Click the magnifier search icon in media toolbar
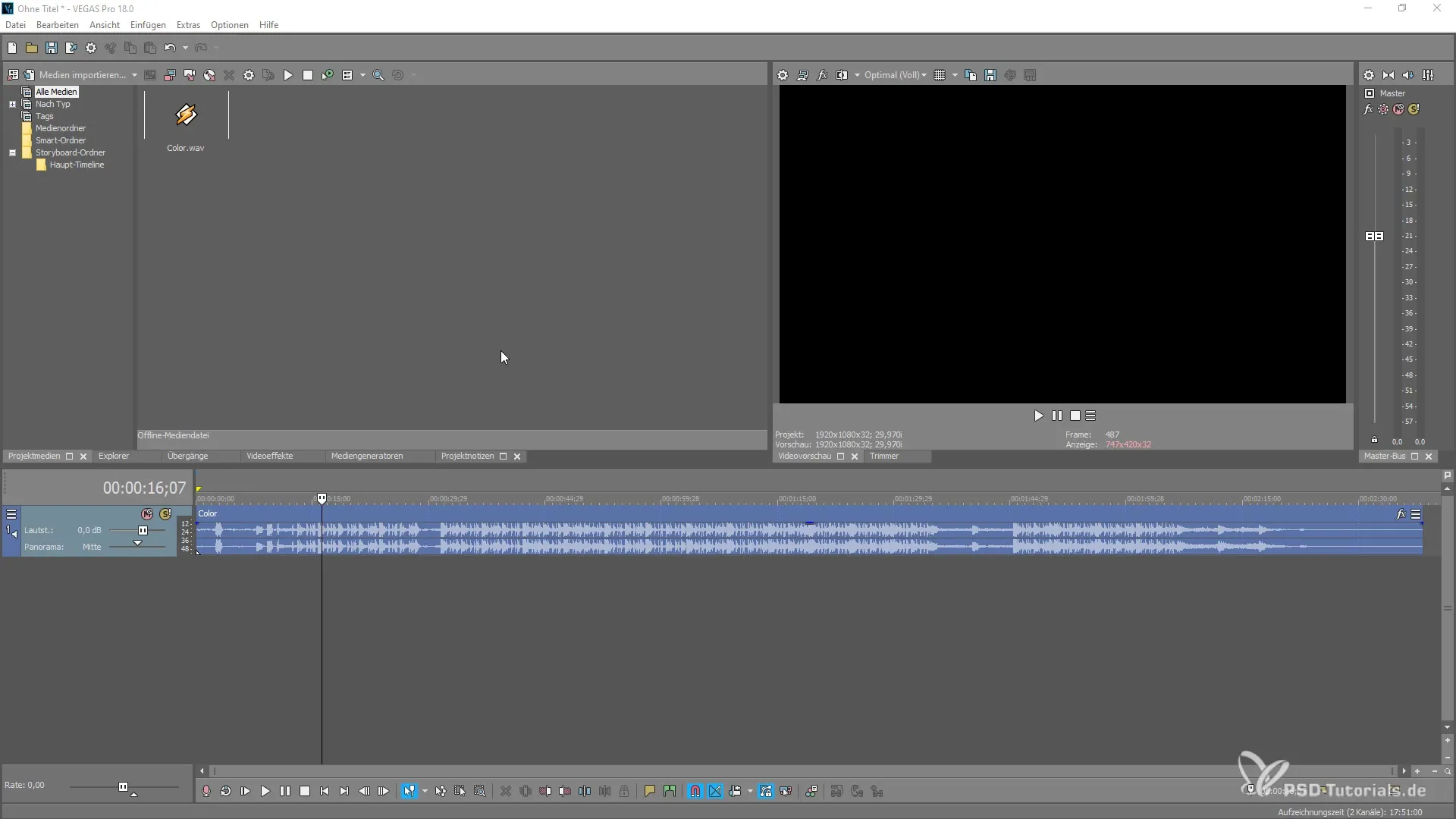The width and height of the screenshot is (1456, 819). tap(378, 75)
